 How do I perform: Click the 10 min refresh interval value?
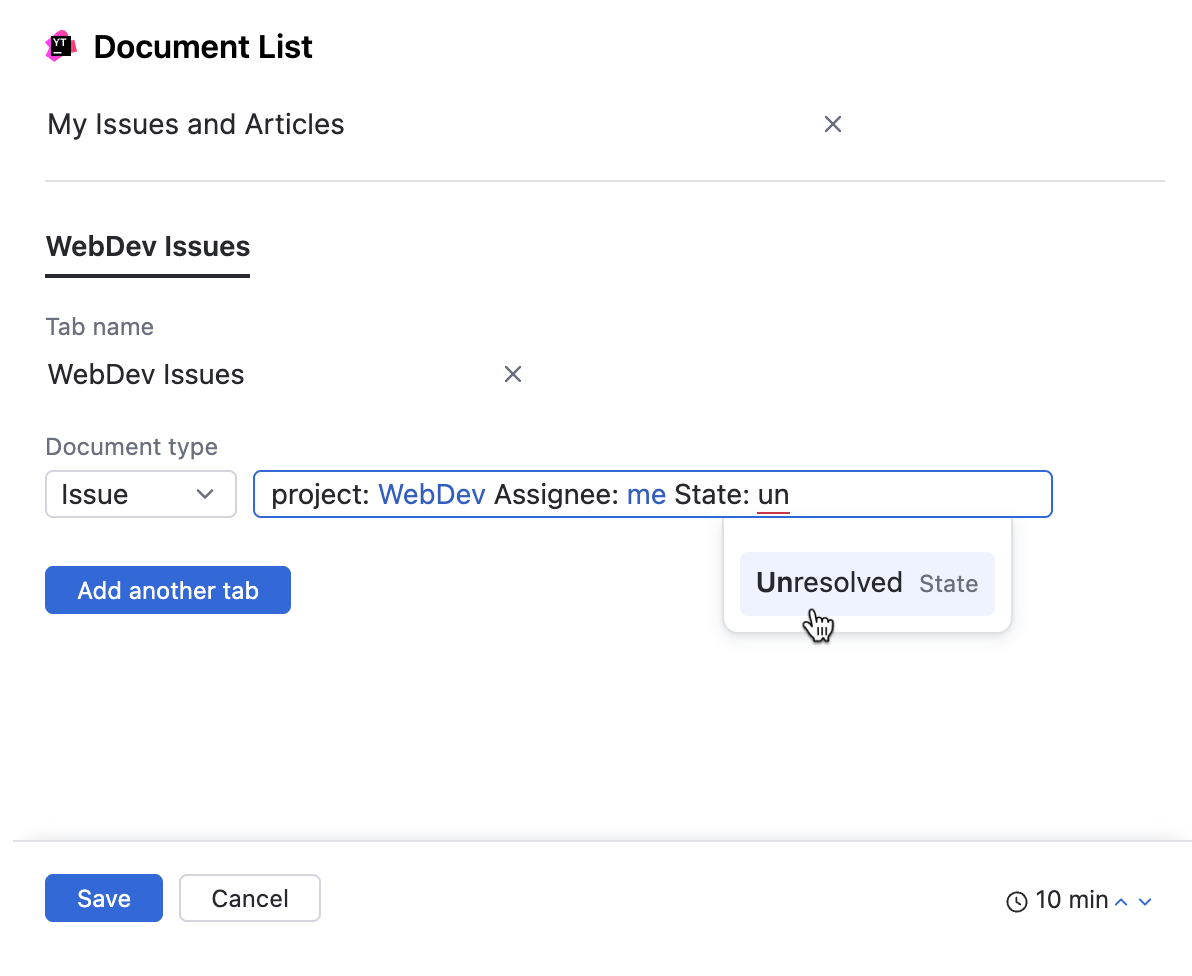click(1070, 900)
